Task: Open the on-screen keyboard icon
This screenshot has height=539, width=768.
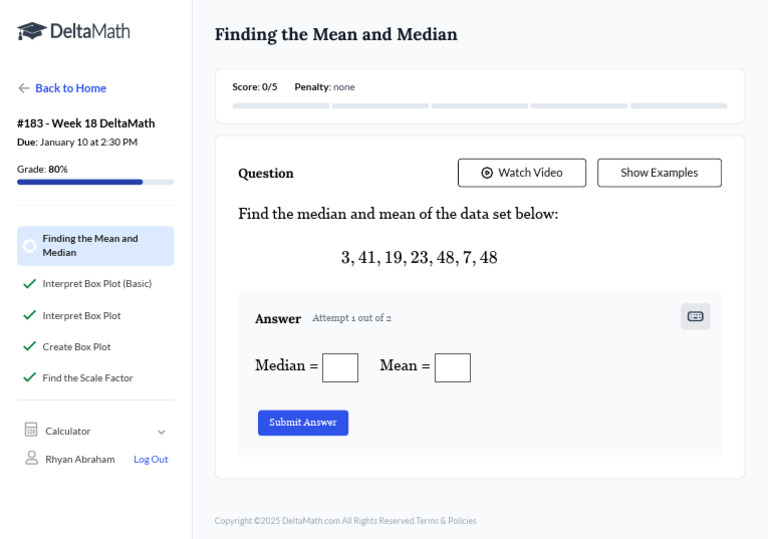Action: click(695, 317)
